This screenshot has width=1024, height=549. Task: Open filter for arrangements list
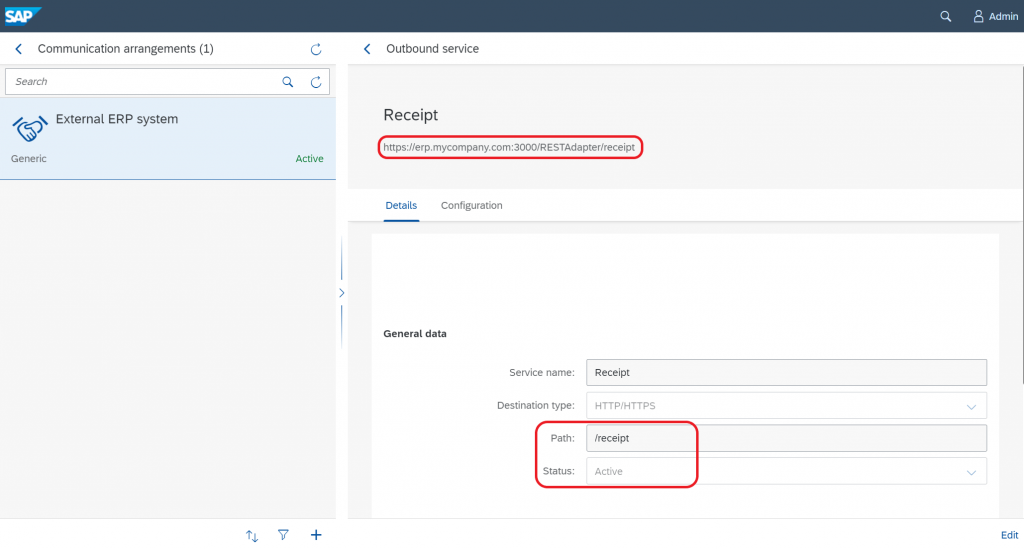coord(283,535)
